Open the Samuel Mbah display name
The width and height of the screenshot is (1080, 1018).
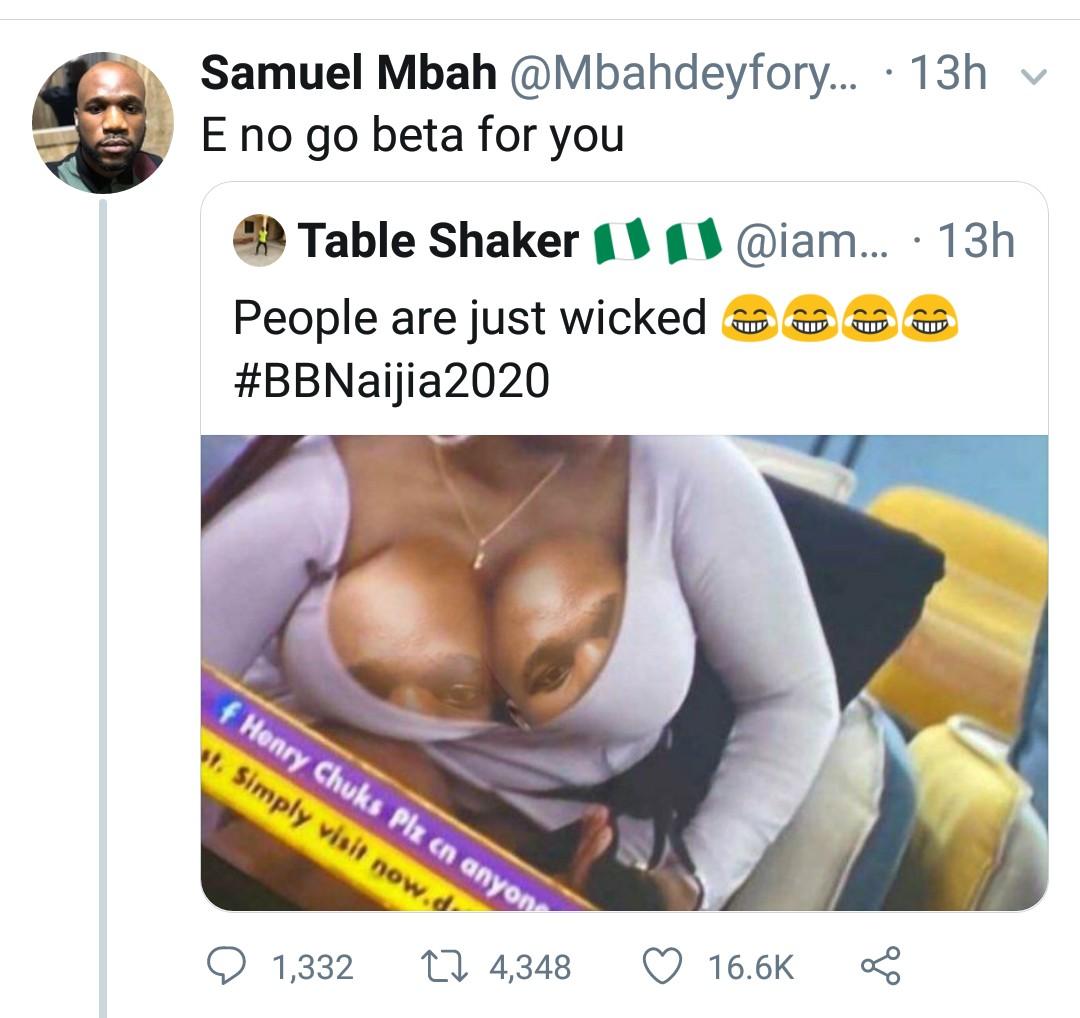(348, 74)
